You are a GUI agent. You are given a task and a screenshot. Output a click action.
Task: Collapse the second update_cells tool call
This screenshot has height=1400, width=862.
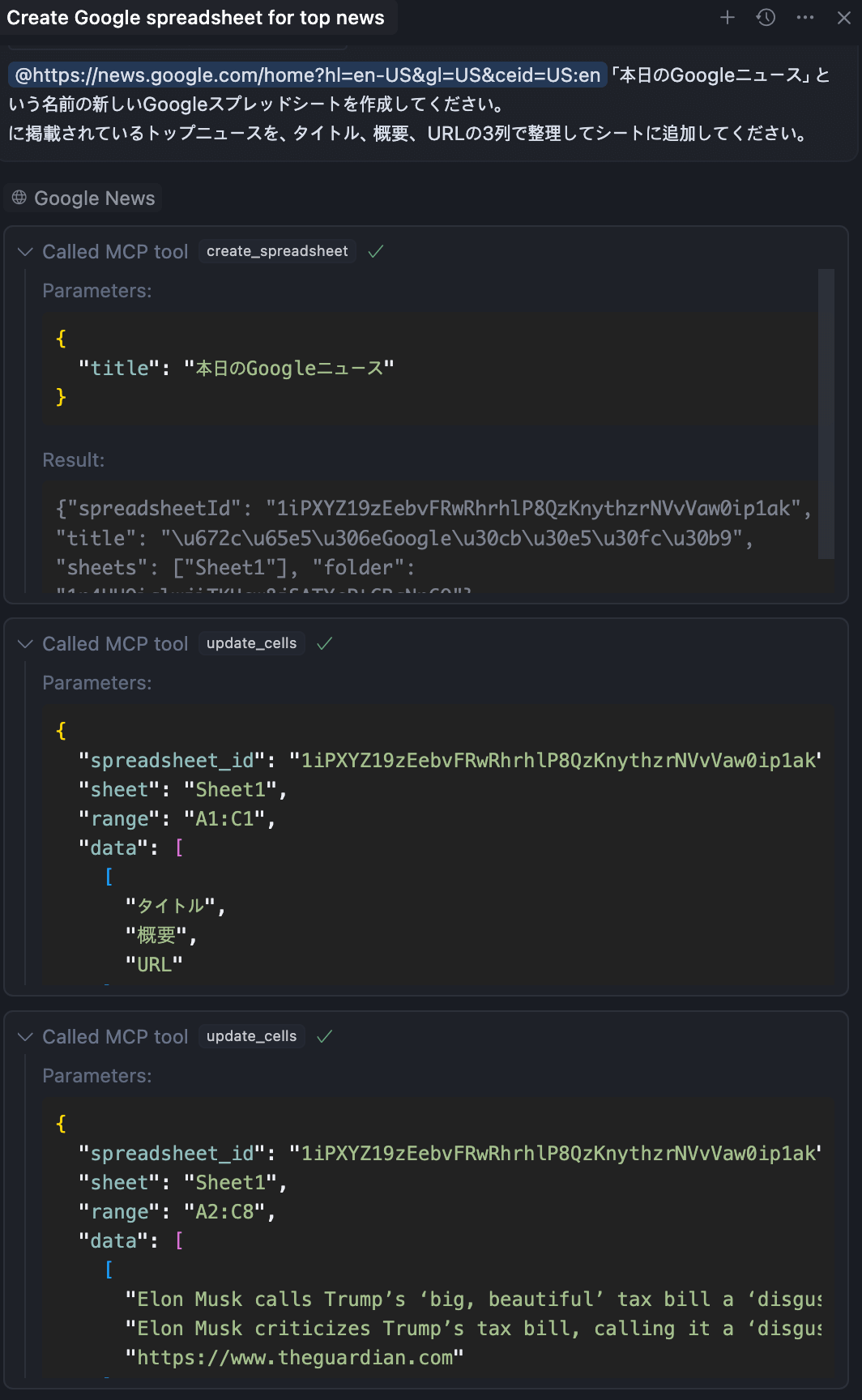[25, 1037]
